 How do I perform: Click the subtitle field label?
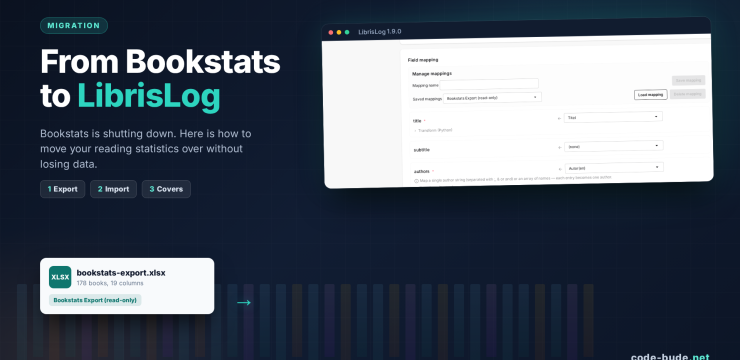(421, 150)
